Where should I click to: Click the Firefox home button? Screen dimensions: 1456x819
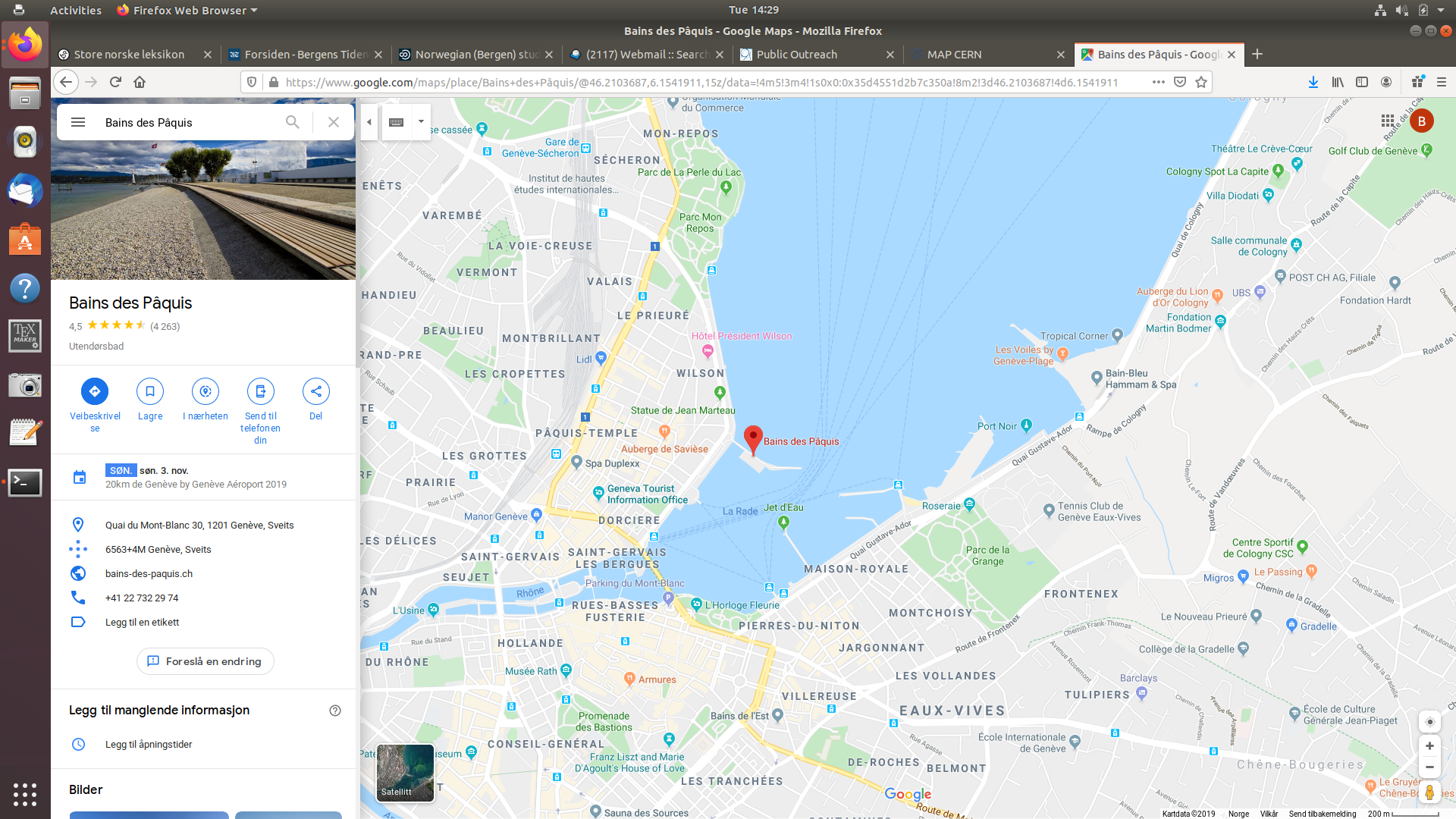tap(140, 82)
